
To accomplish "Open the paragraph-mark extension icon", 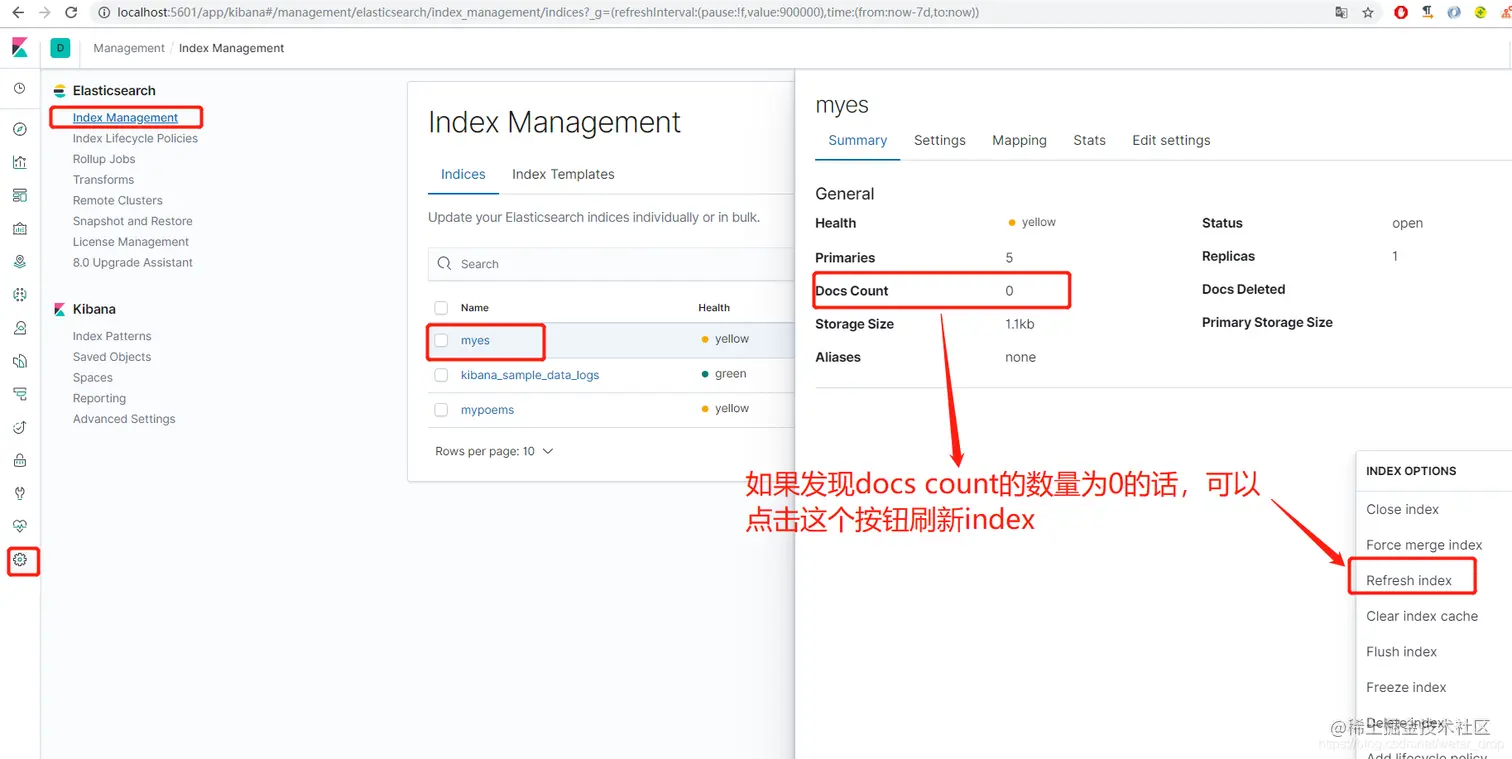I will [x=1428, y=13].
